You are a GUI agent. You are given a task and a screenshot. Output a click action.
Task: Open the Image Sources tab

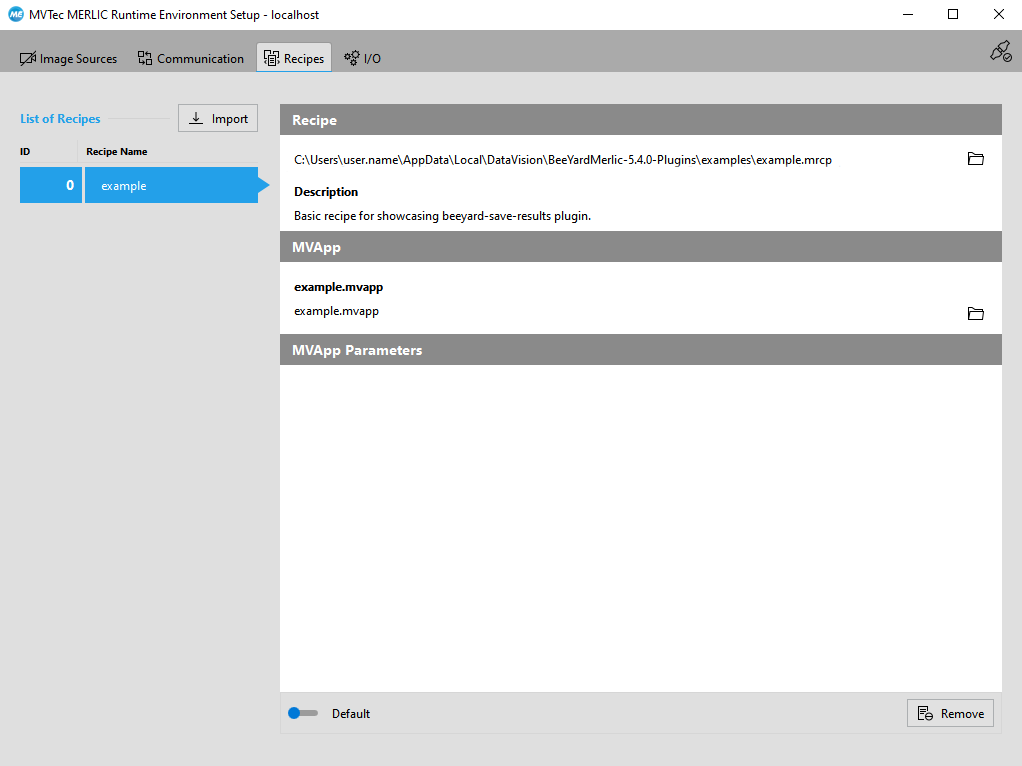[68, 58]
